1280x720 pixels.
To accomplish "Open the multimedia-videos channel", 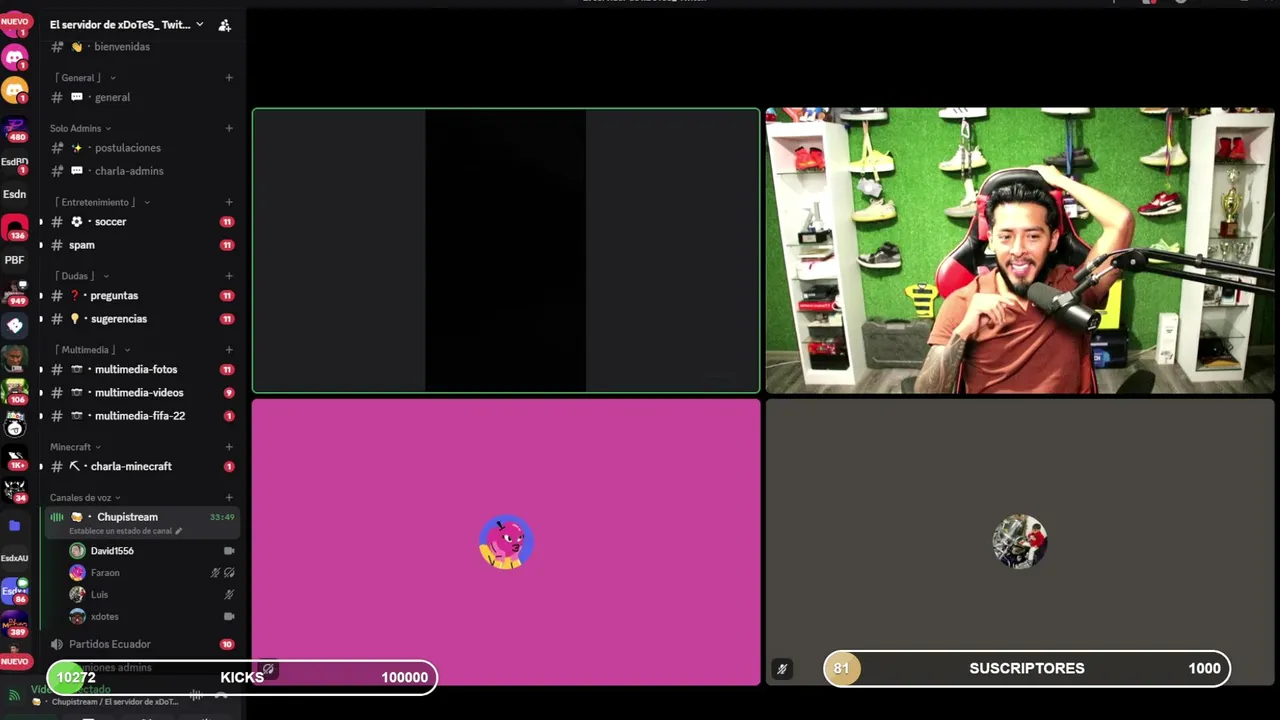I will click(142, 393).
